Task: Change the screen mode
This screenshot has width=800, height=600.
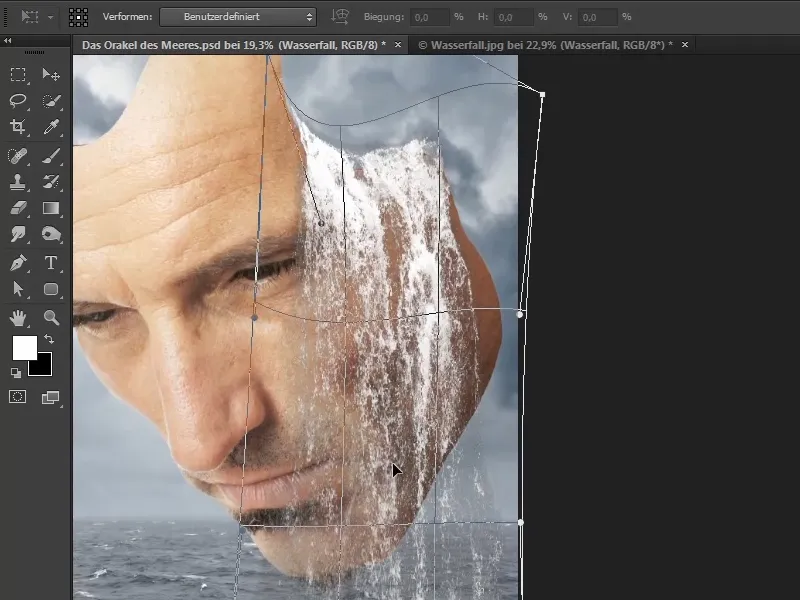Action: (x=51, y=397)
